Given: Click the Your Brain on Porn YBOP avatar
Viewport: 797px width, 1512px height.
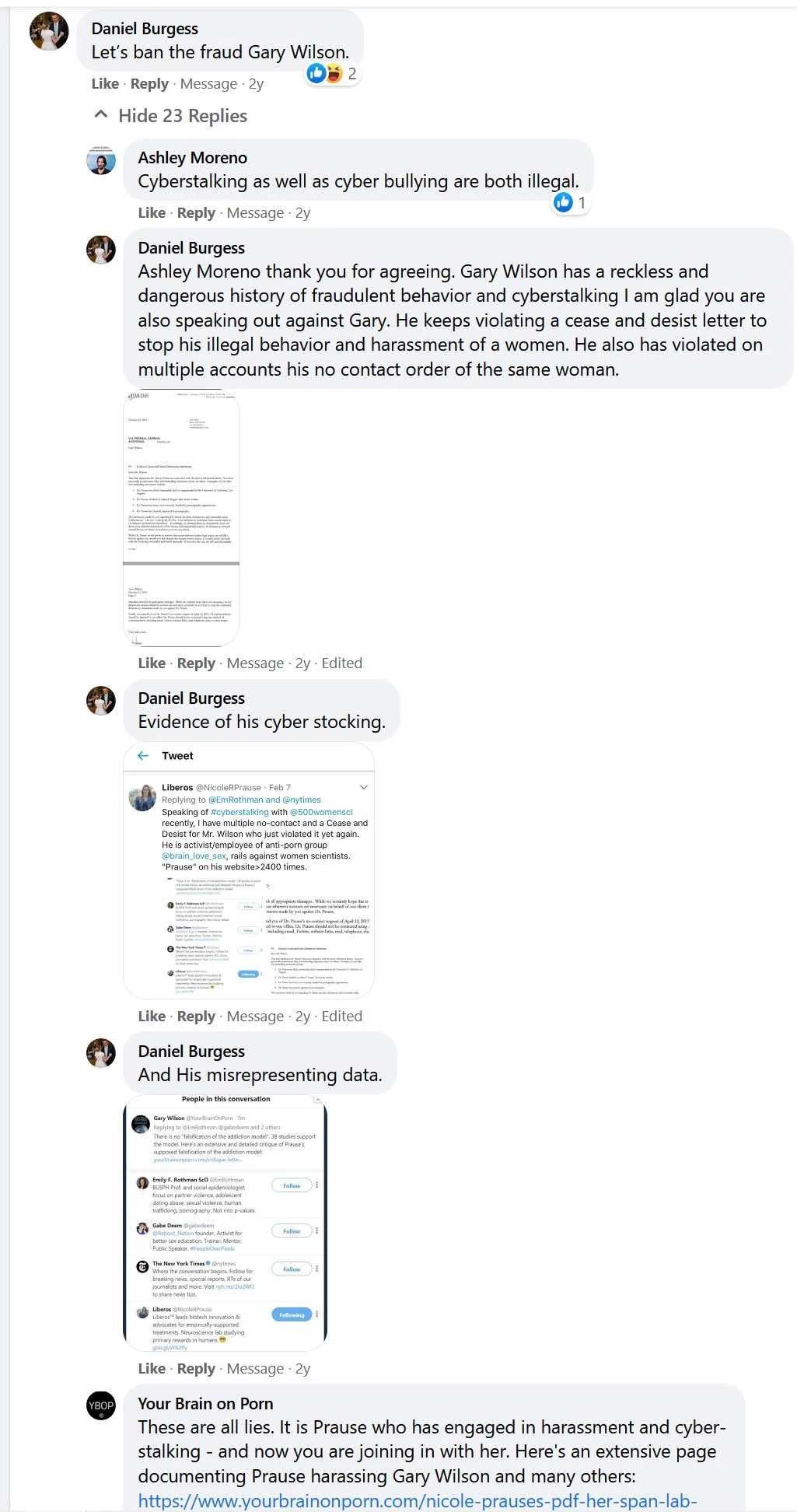Looking at the screenshot, I should pyautogui.click(x=101, y=1405).
